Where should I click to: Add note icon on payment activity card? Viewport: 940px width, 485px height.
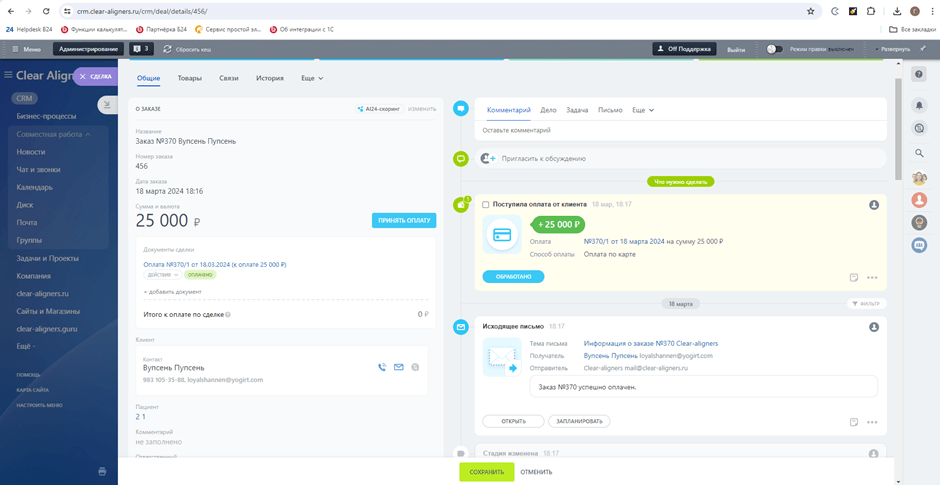pos(854,278)
